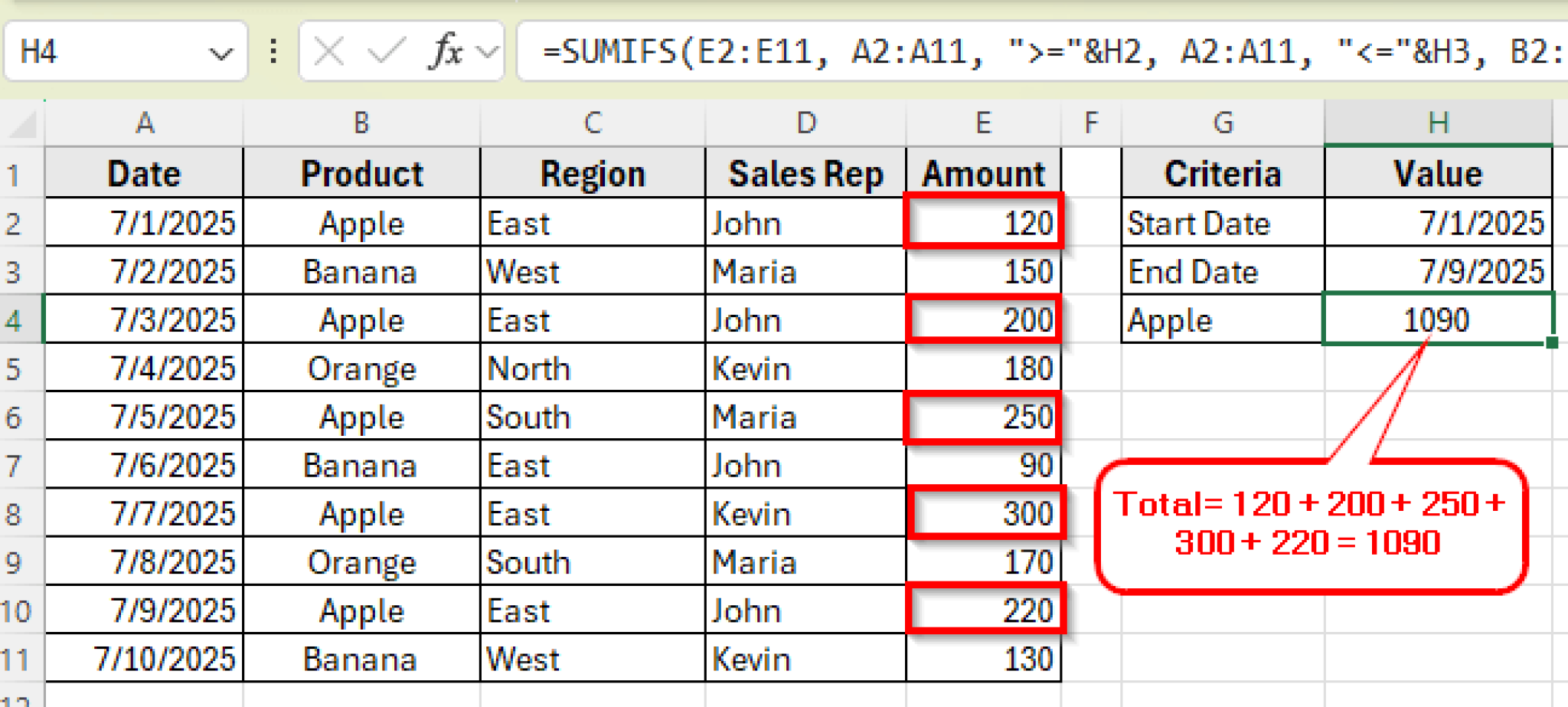Click the red Total callout text box
The height and width of the screenshot is (707, 1568).
tap(1309, 525)
